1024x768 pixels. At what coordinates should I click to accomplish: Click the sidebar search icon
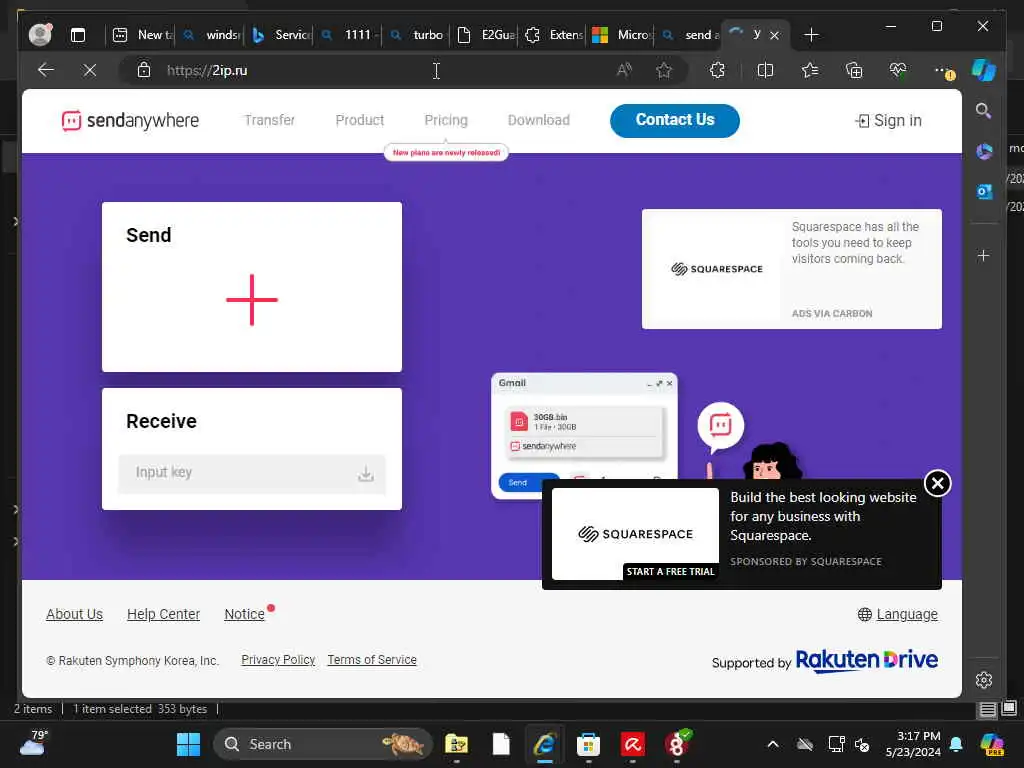(x=984, y=111)
